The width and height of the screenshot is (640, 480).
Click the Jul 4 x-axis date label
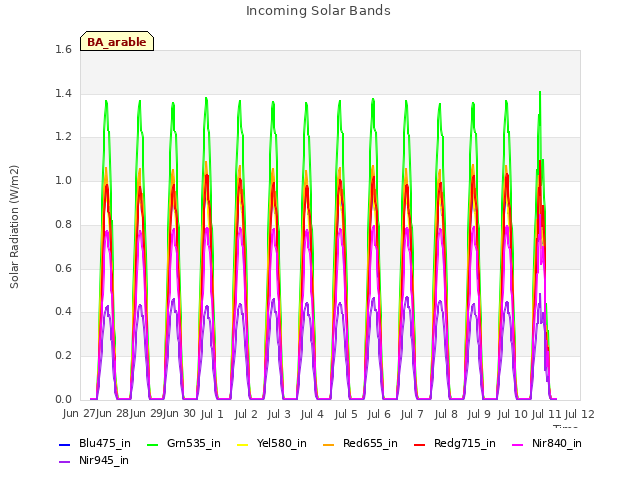coord(312,414)
